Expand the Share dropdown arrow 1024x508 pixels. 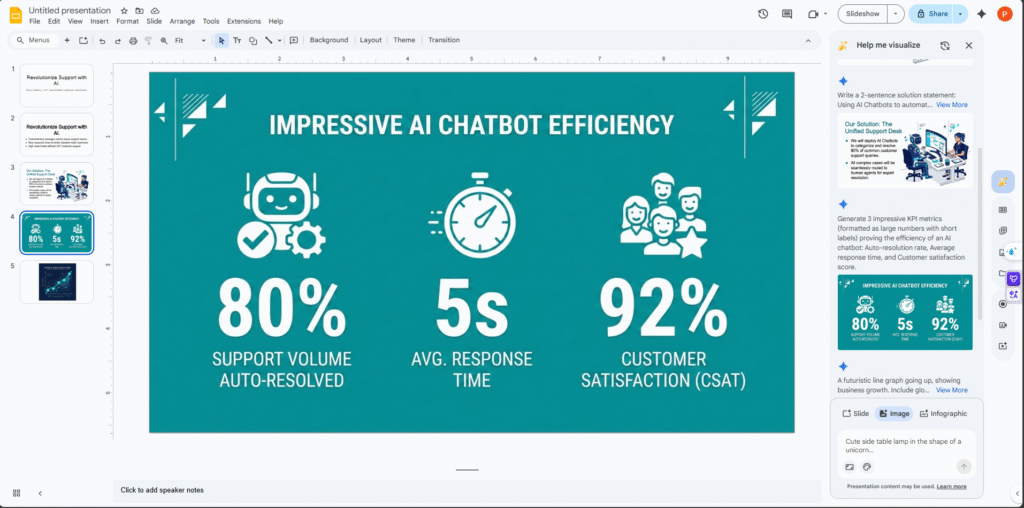pos(961,14)
